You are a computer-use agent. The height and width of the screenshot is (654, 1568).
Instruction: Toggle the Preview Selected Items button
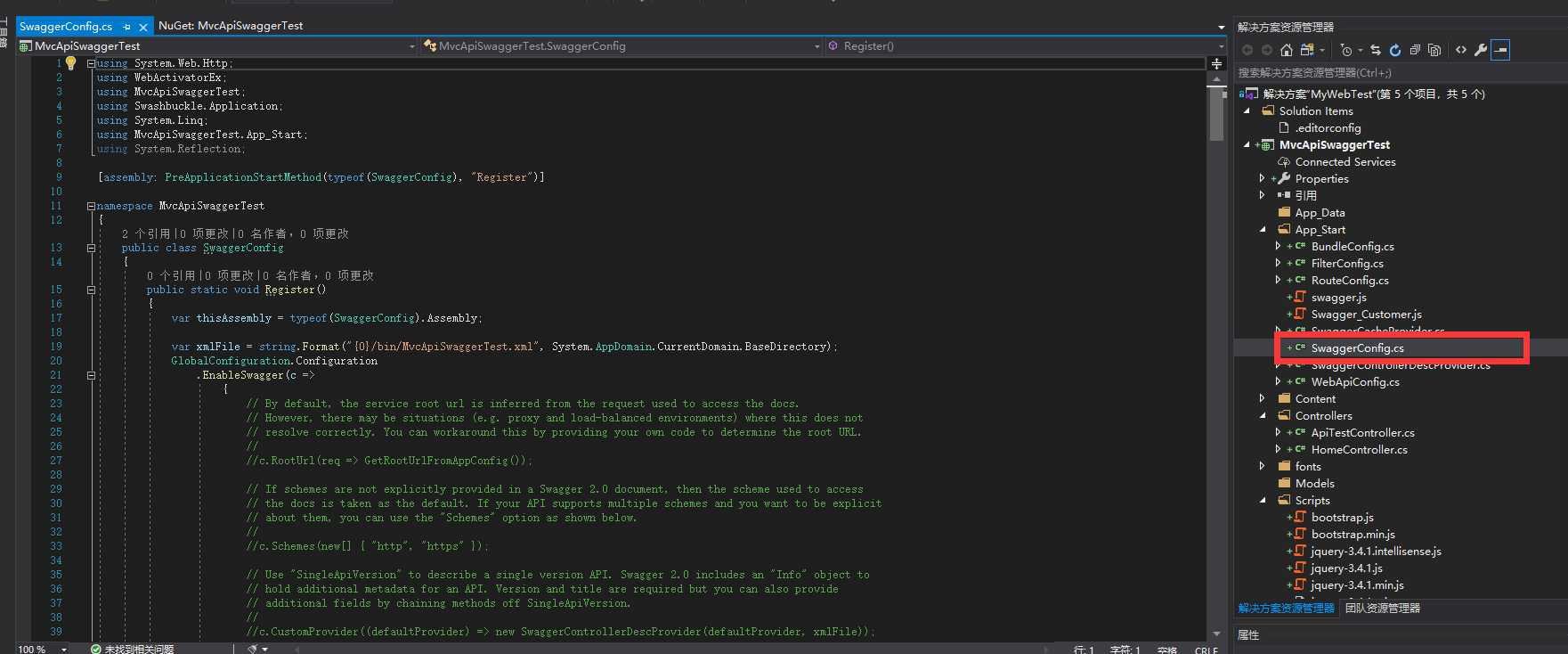point(1501,50)
